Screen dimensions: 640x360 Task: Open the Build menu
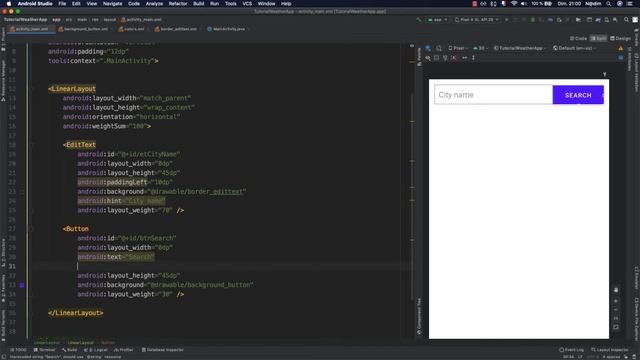point(199,4)
